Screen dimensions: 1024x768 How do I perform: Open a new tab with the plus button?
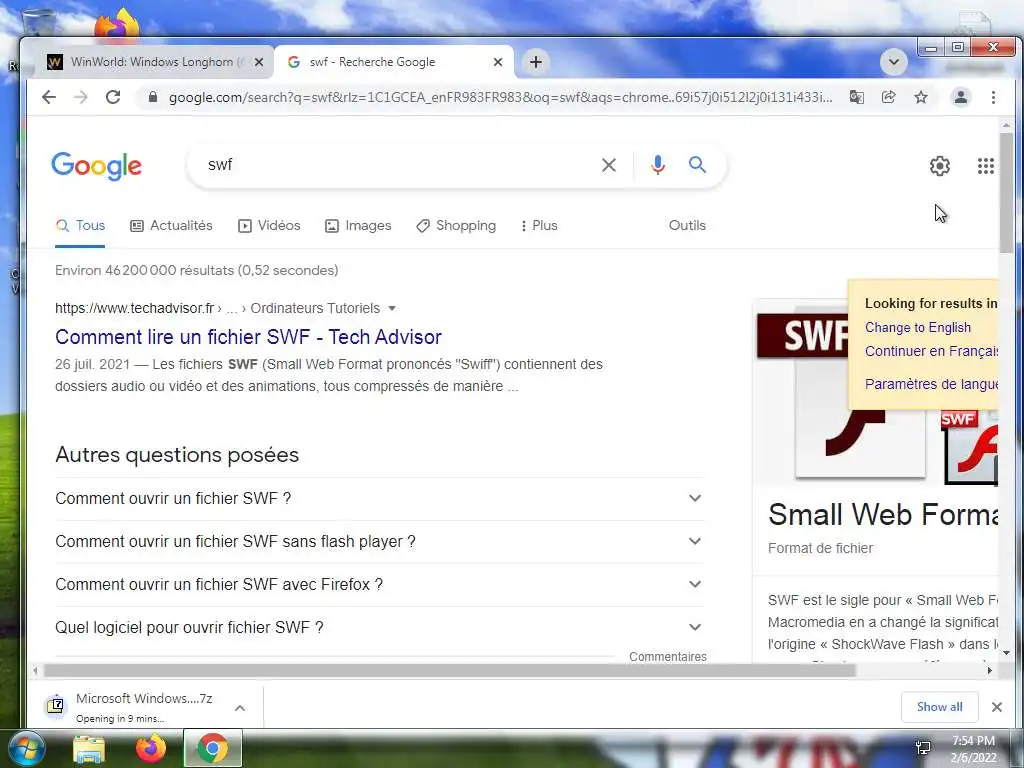(x=536, y=62)
